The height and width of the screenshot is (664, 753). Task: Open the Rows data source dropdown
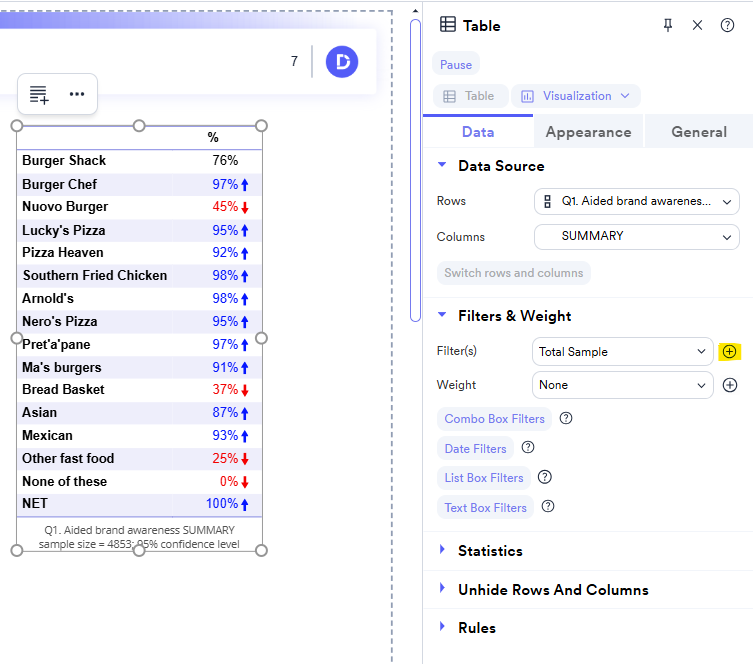coord(636,201)
